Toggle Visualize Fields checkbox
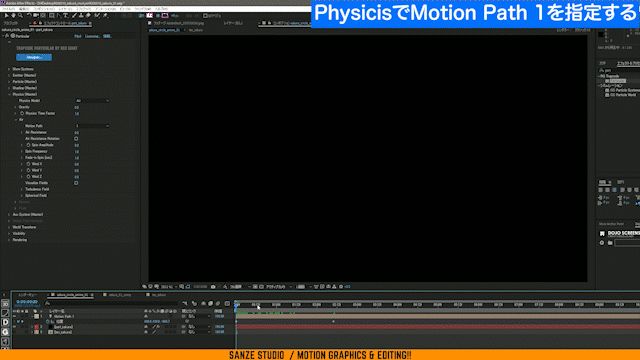Viewport: 640px width, 360px height. point(76,183)
